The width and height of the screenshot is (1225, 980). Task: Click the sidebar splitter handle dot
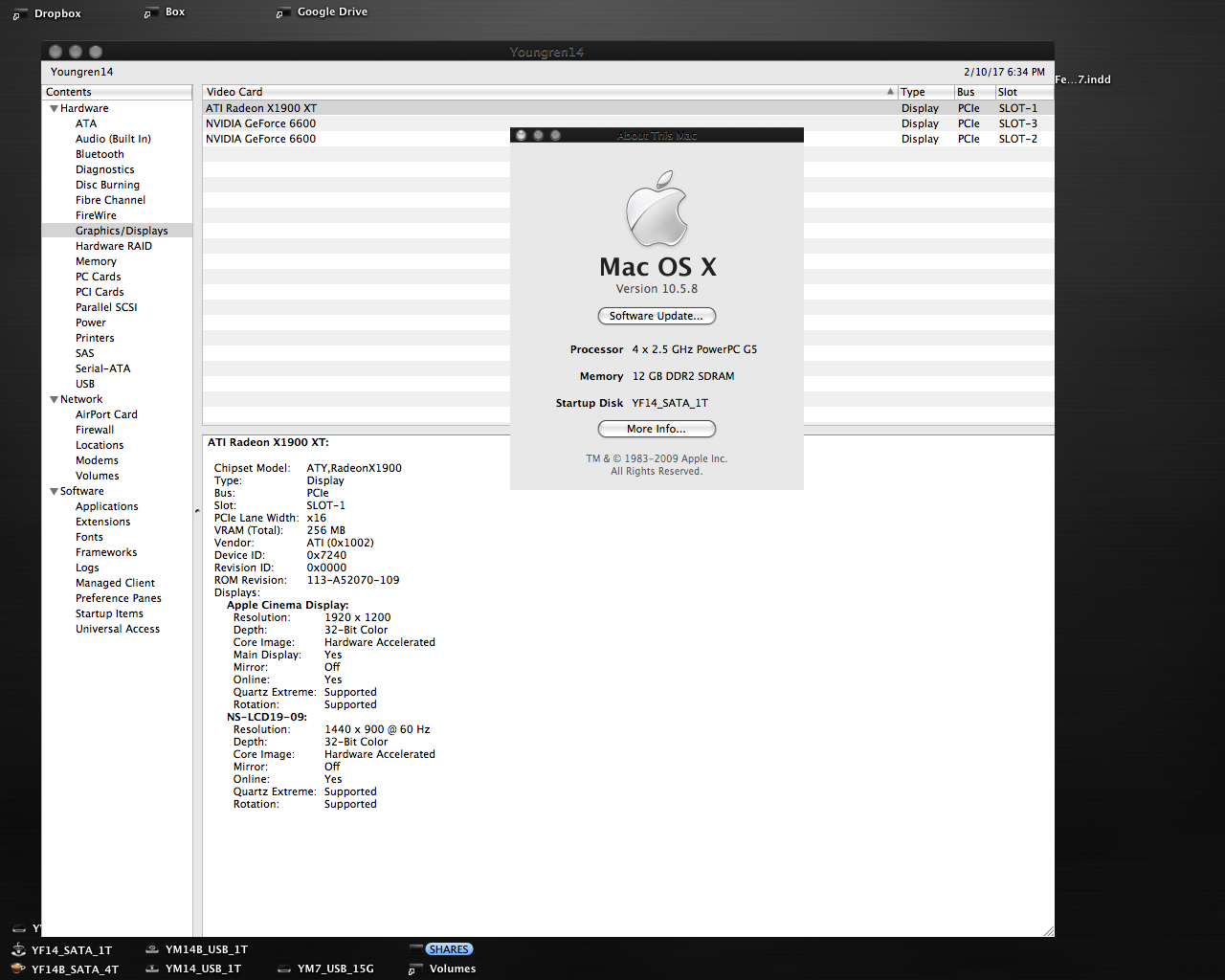click(x=197, y=511)
